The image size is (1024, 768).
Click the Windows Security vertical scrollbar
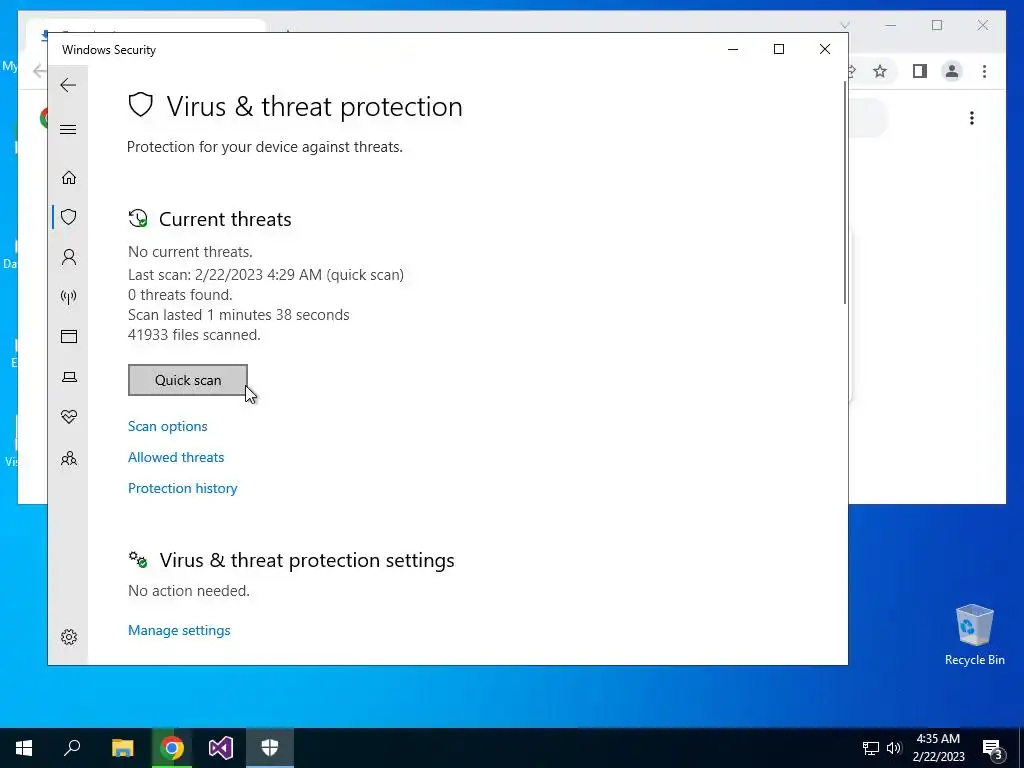845,193
